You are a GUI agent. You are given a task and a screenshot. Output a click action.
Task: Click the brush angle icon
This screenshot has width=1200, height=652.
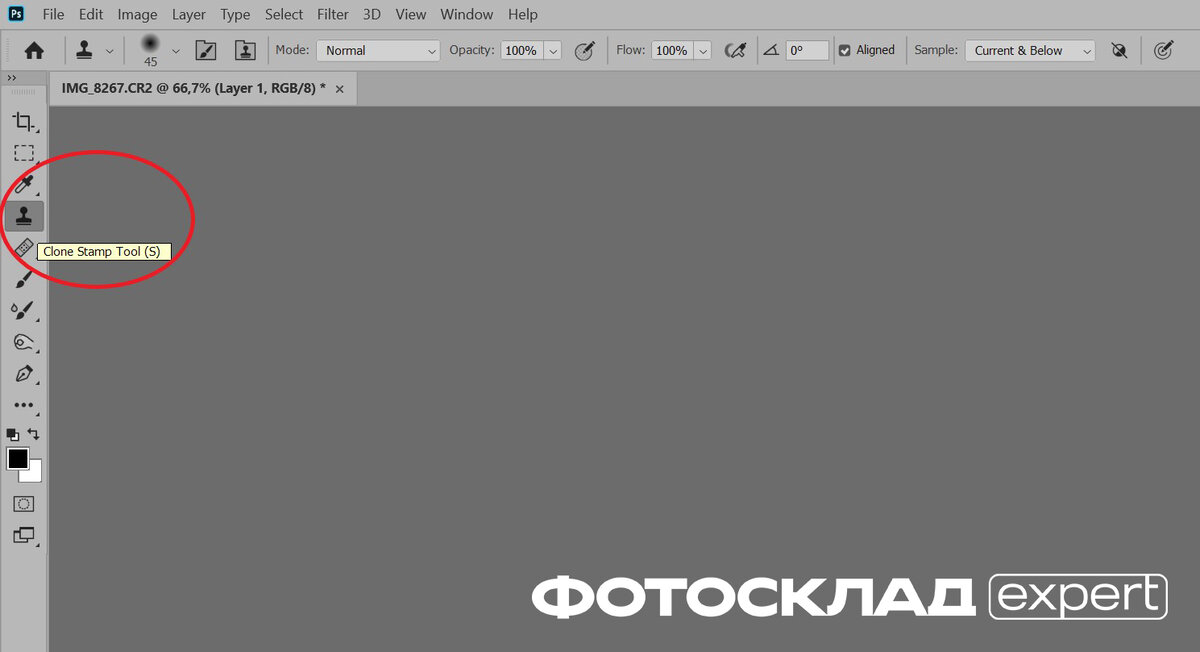point(771,50)
